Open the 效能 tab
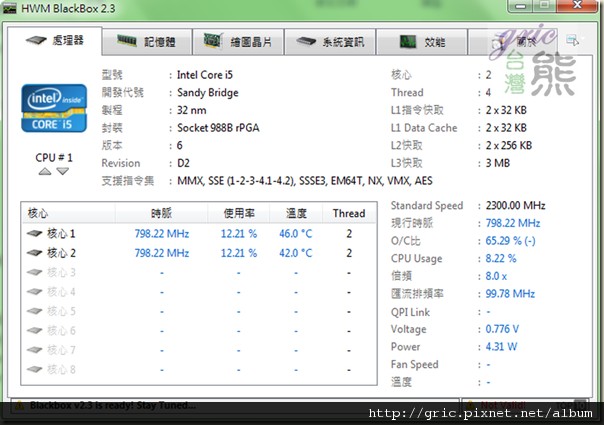604x425 pixels. pos(422,42)
